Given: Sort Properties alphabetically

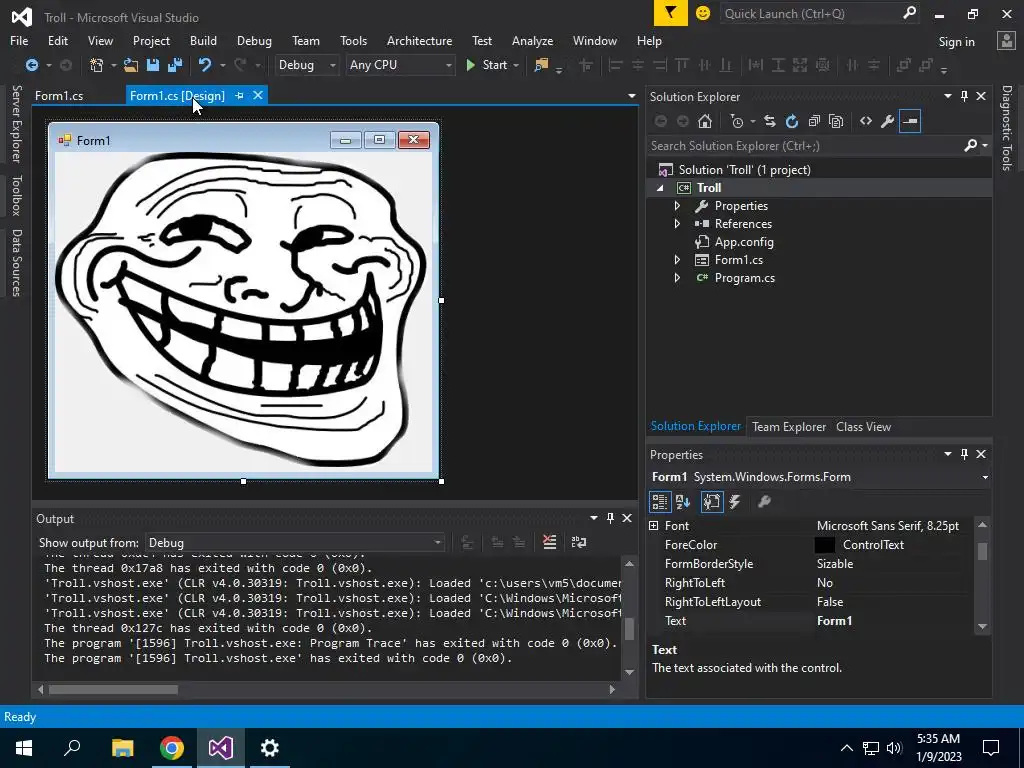Looking at the screenshot, I should (x=683, y=502).
